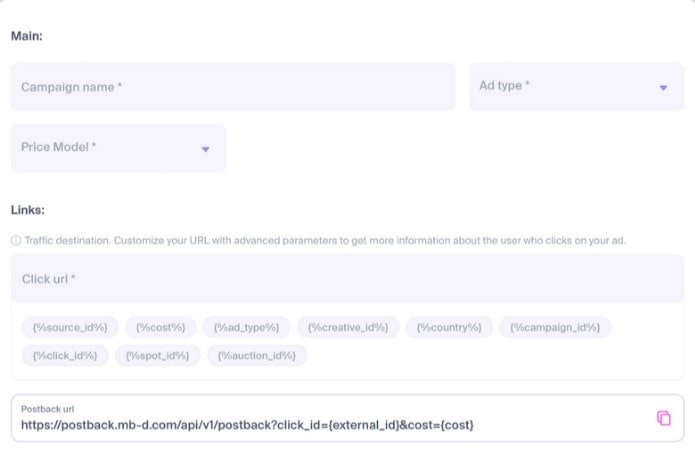Image resolution: width=695 pixels, height=455 pixels.
Task: Click into the Click url field
Action: (x=347, y=279)
